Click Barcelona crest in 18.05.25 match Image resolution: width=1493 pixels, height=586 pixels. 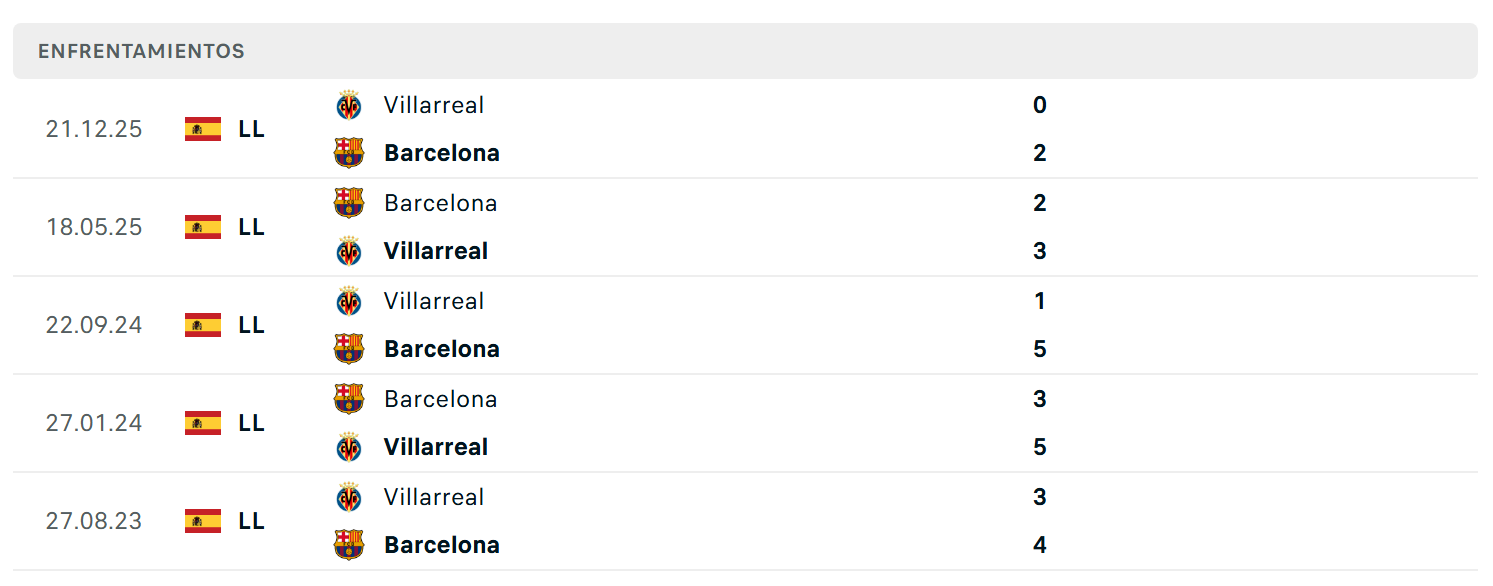point(349,203)
